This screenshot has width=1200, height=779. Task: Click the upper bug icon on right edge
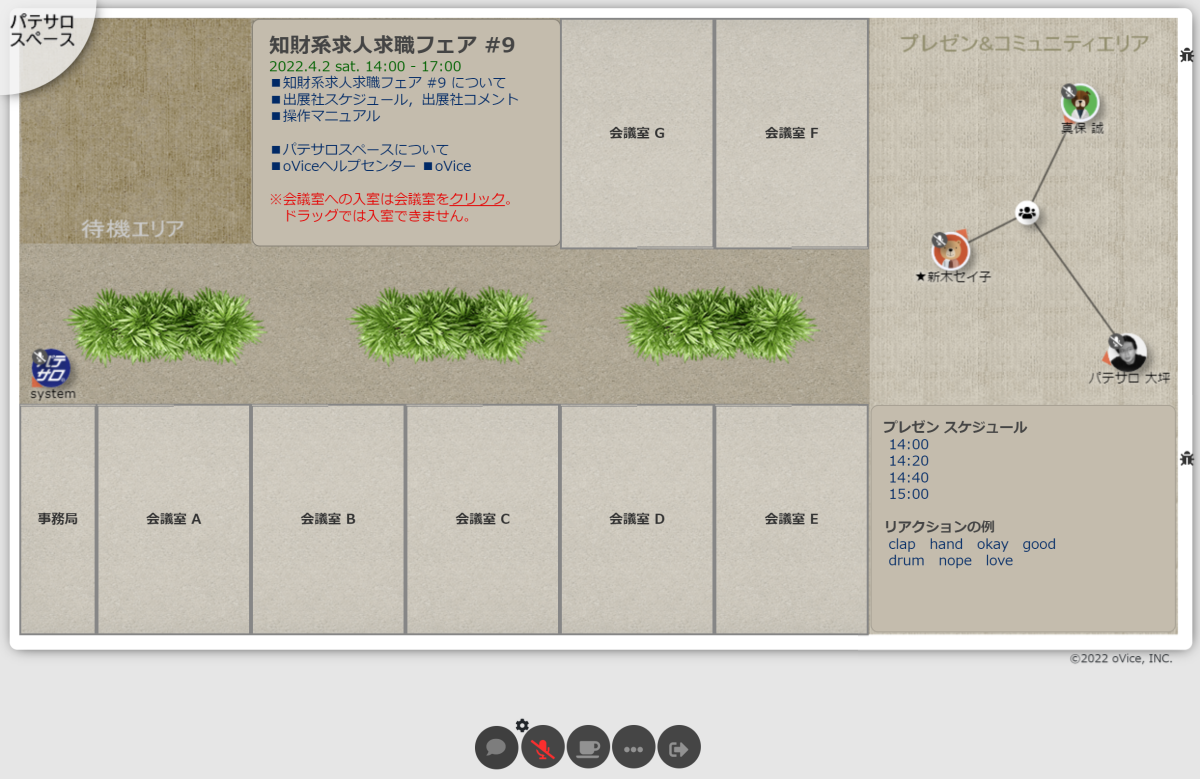(x=1186, y=56)
